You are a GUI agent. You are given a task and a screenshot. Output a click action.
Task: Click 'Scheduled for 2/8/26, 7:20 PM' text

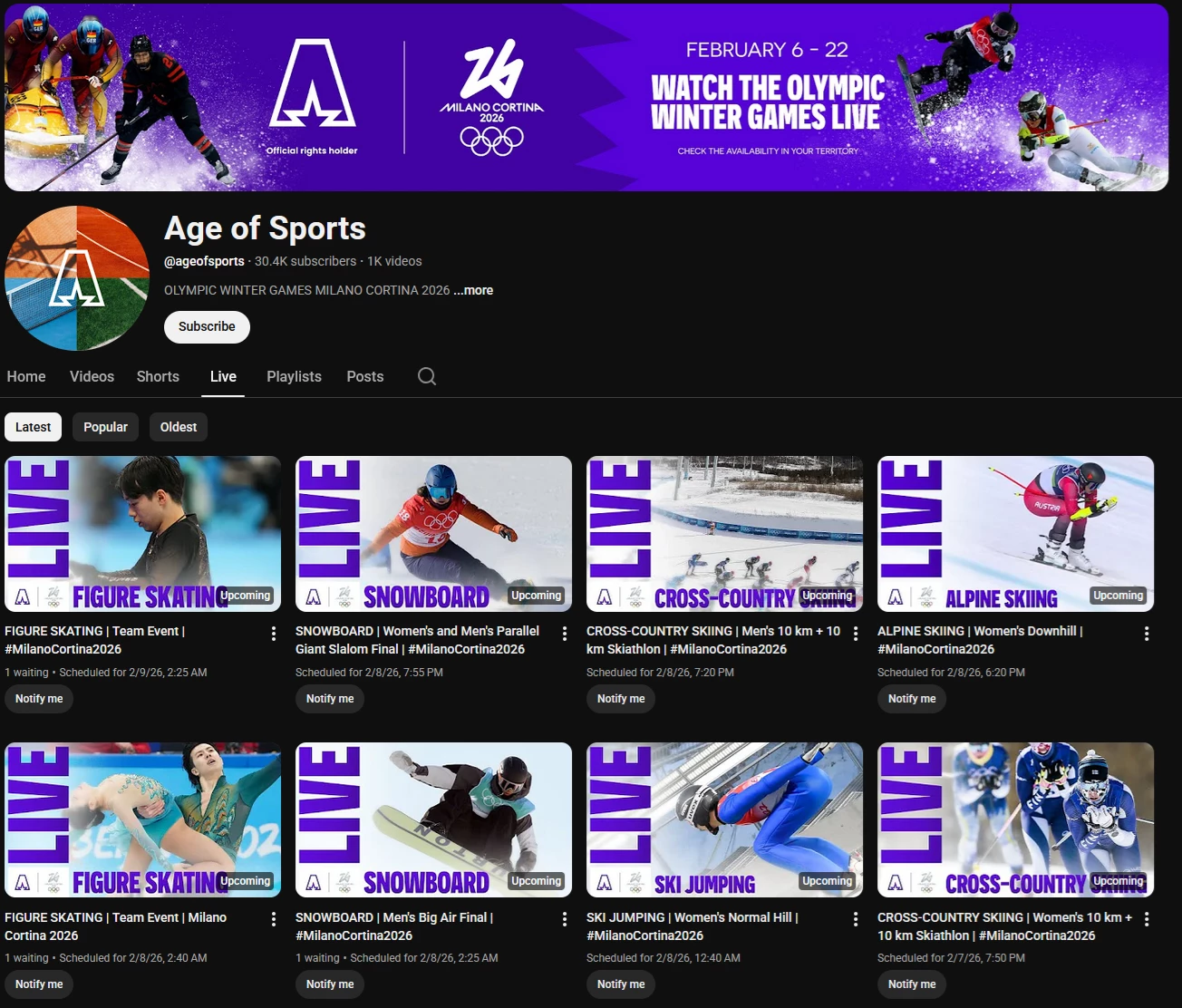pyautogui.click(x=660, y=673)
